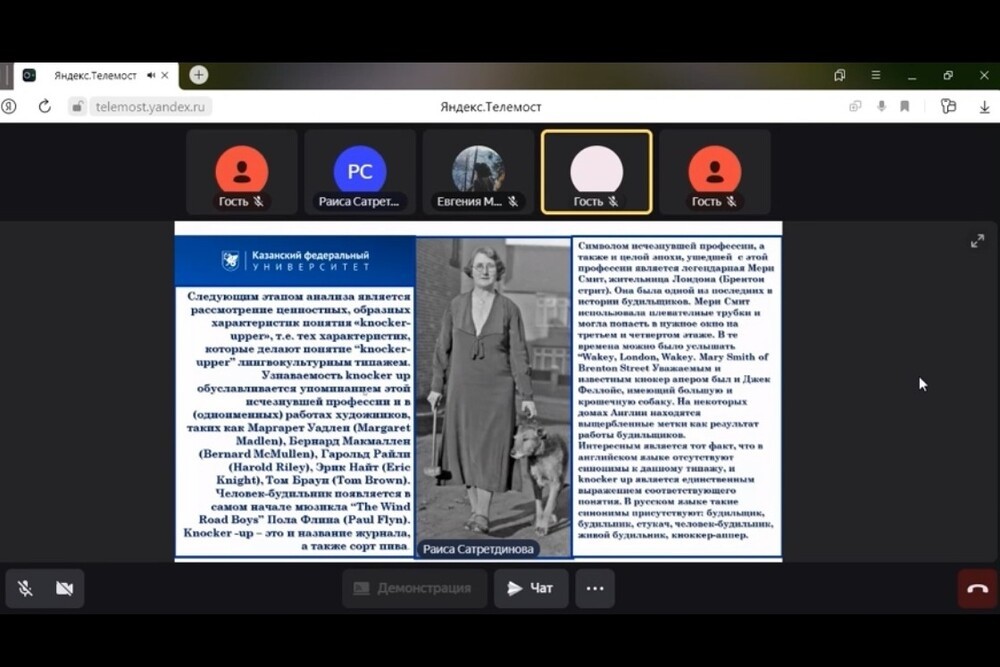The width and height of the screenshot is (1000, 667).
Task: Bookmark this page
Action: 904,106
